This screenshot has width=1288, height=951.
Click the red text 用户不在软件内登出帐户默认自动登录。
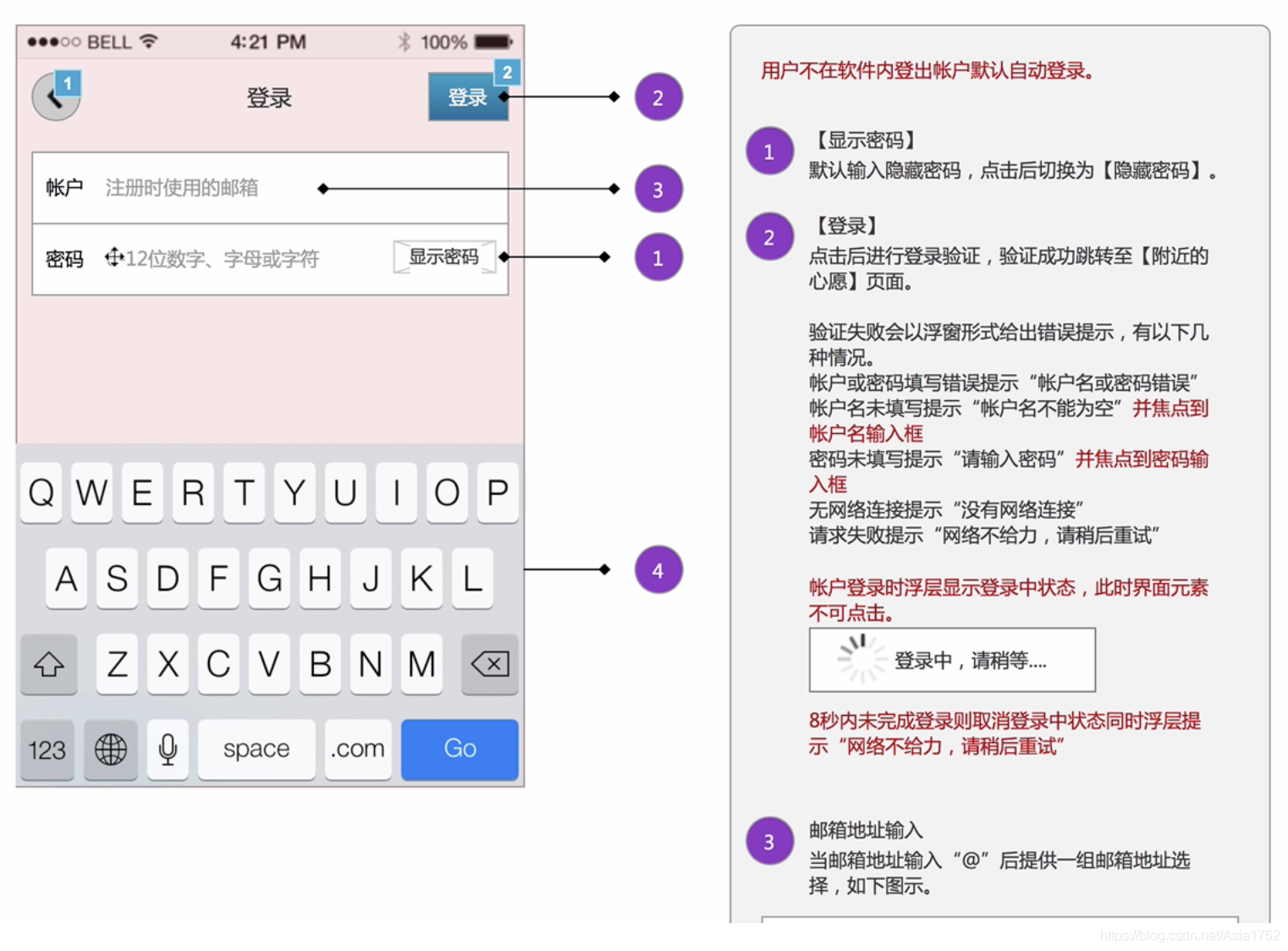tap(929, 71)
